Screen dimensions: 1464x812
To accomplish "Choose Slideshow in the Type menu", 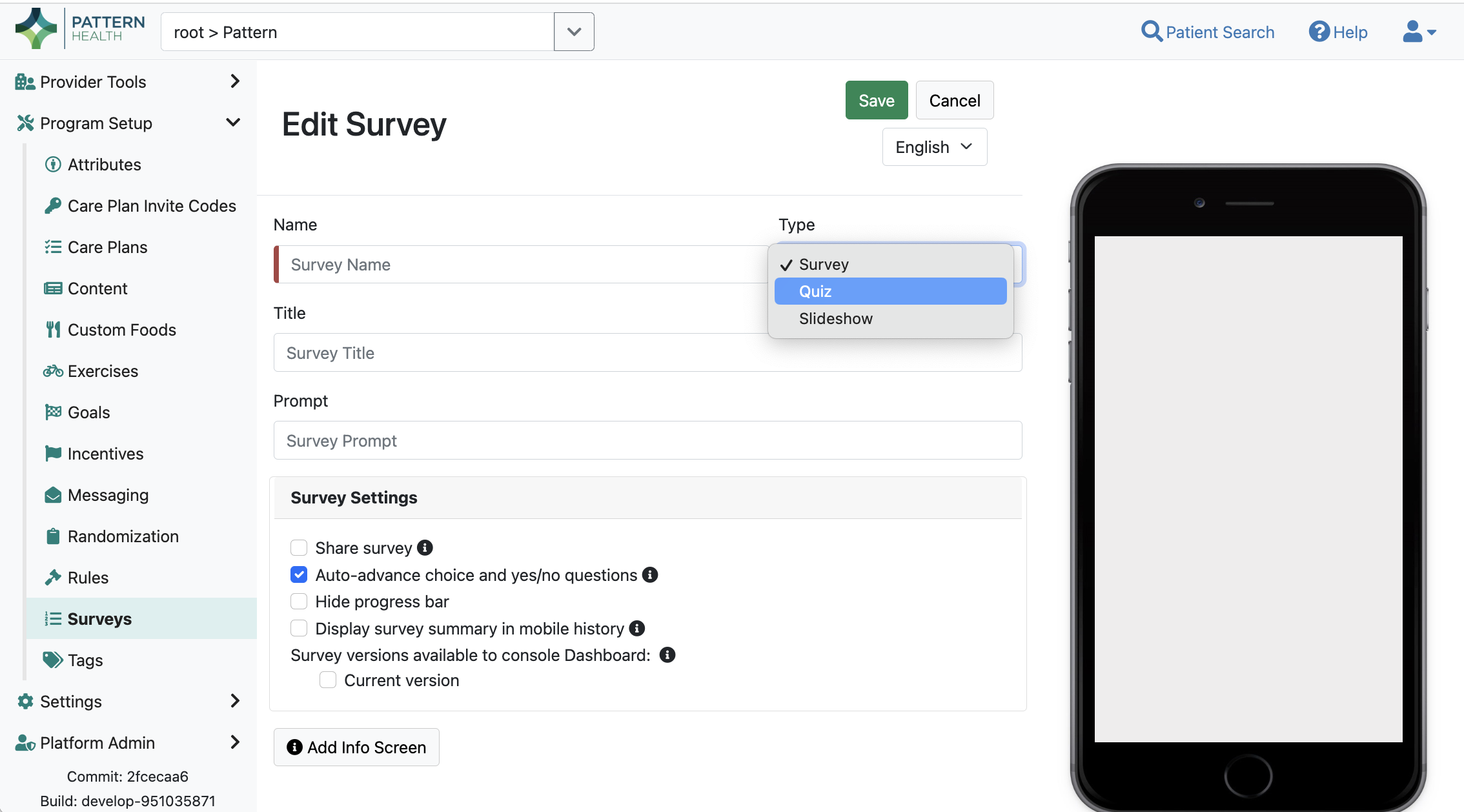I will click(836, 318).
